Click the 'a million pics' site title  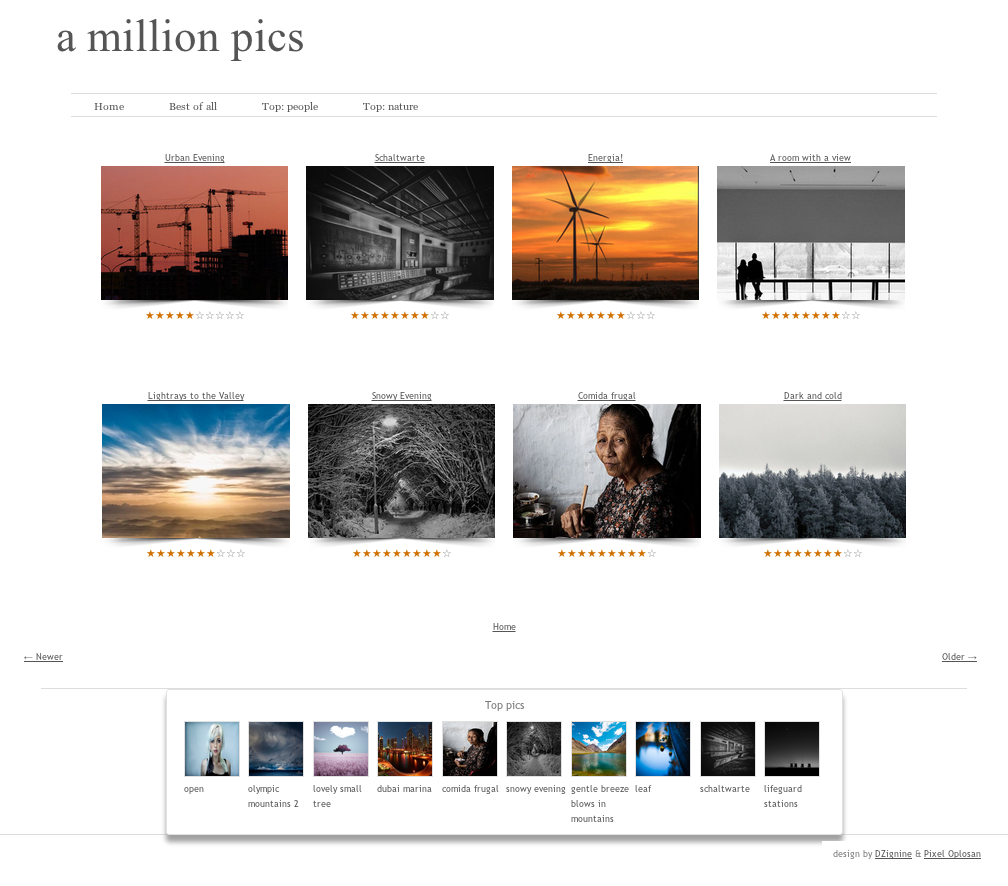point(180,37)
